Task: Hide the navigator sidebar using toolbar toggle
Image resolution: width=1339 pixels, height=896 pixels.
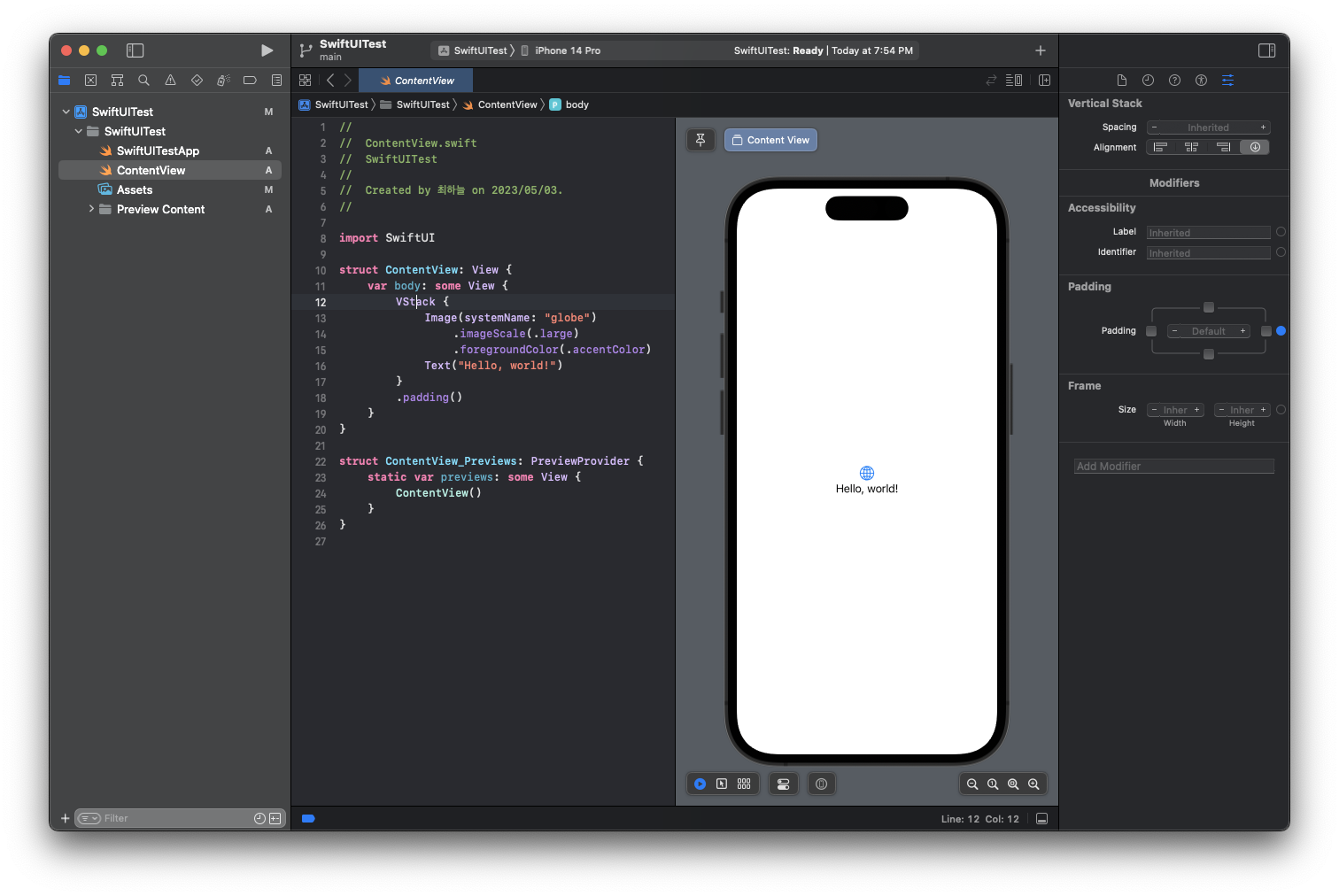Action: [135, 50]
